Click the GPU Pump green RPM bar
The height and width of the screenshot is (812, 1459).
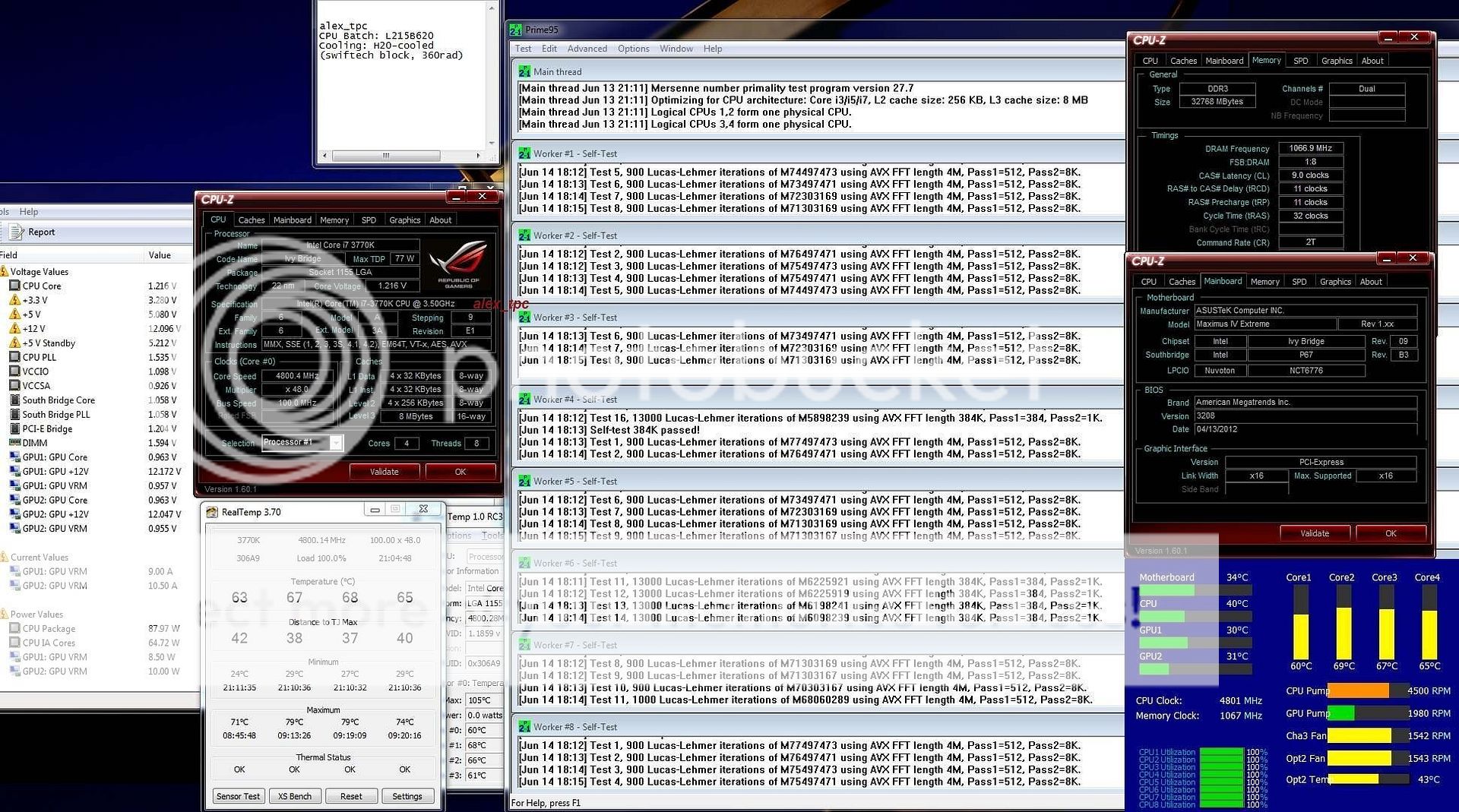tap(1341, 713)
